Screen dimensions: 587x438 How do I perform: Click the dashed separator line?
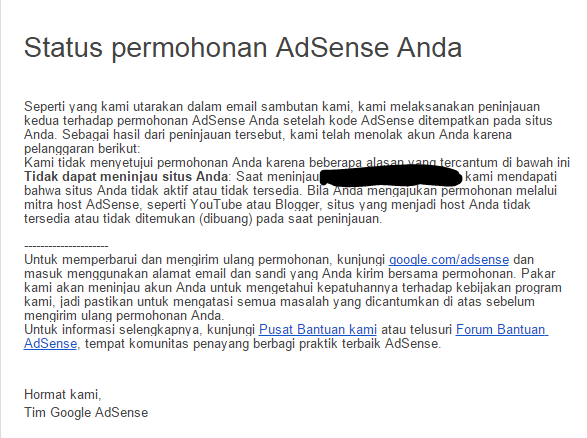click(66, 246)
